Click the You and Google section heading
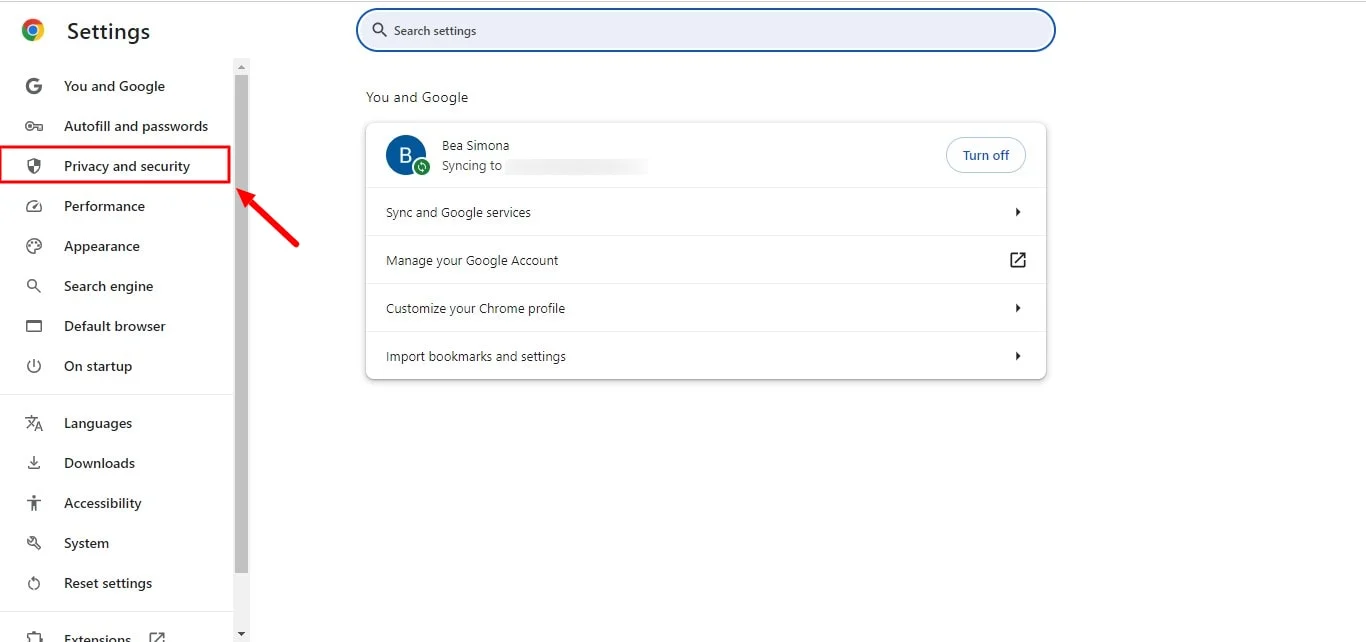The image size is (1366, 642). click(x=417, y=97)
